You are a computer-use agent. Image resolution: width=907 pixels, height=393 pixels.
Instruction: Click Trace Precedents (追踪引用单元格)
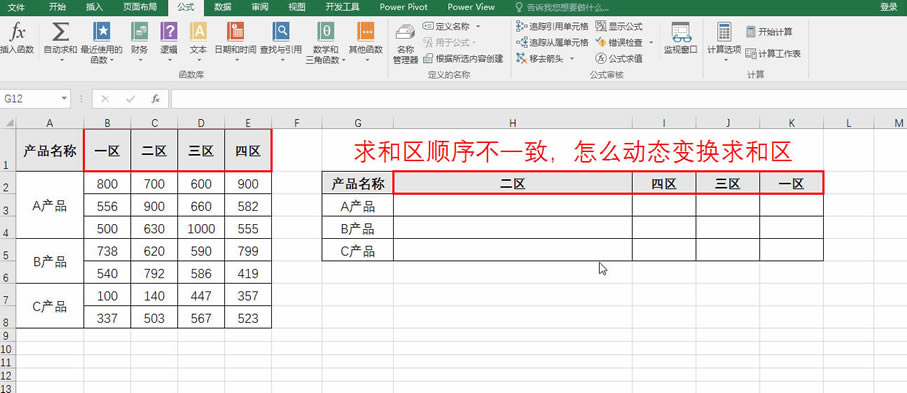point(552,26)
